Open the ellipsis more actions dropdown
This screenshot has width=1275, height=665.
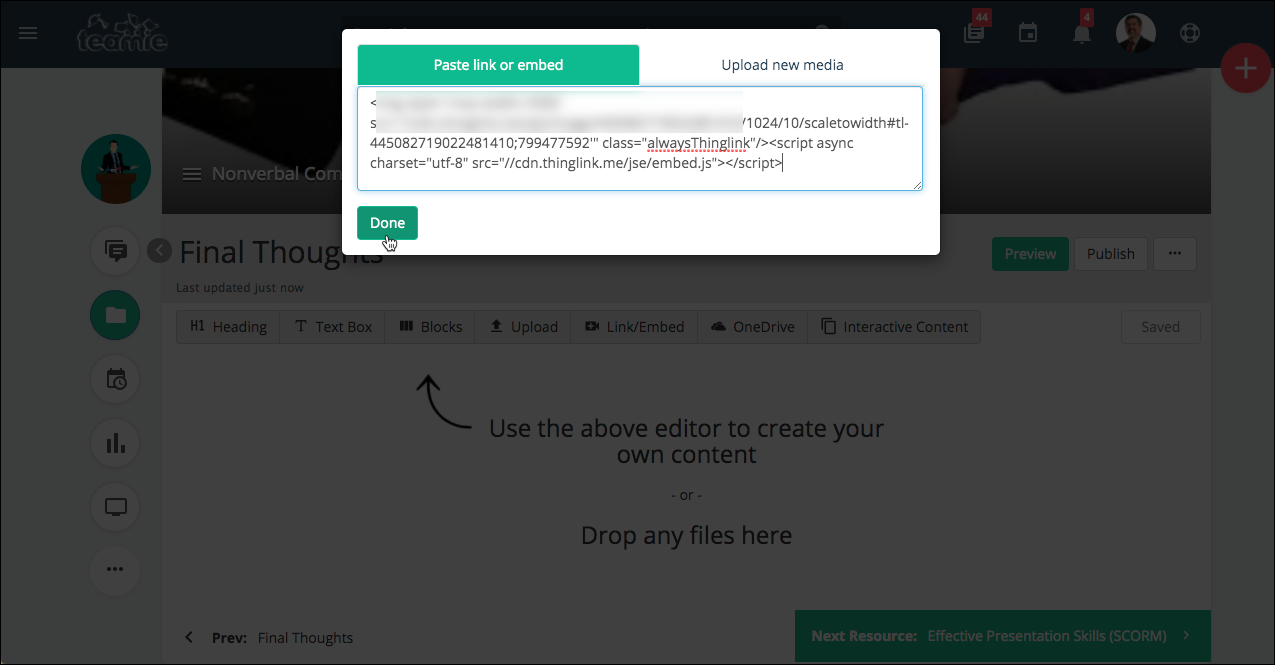tap(1174, 254)
